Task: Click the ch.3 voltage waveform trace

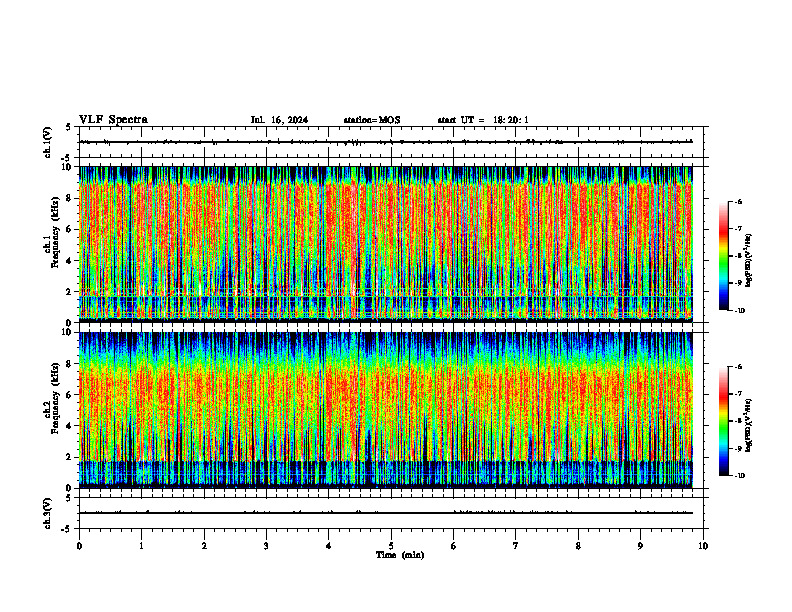Action: click(386, 513)
